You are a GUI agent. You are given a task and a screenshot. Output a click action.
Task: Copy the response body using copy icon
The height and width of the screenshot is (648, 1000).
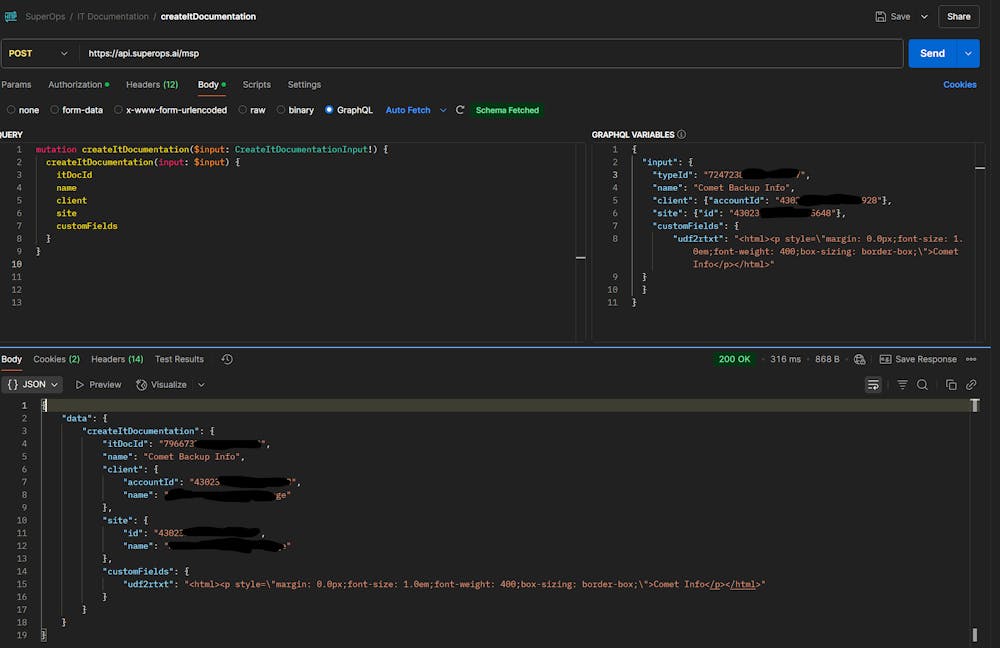point(951,384)
